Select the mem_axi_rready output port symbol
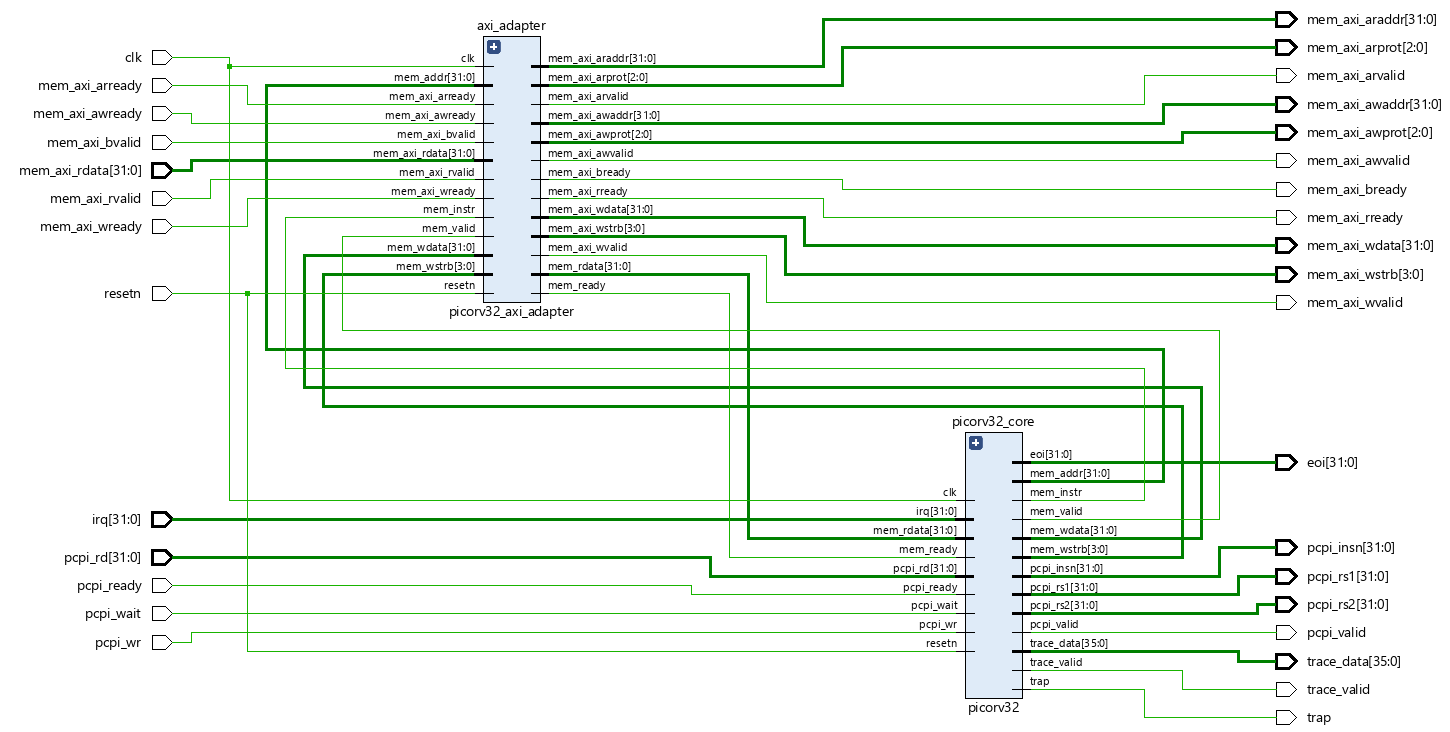This screenshot has height=732, width=1450. click(x=1286, y=217)
